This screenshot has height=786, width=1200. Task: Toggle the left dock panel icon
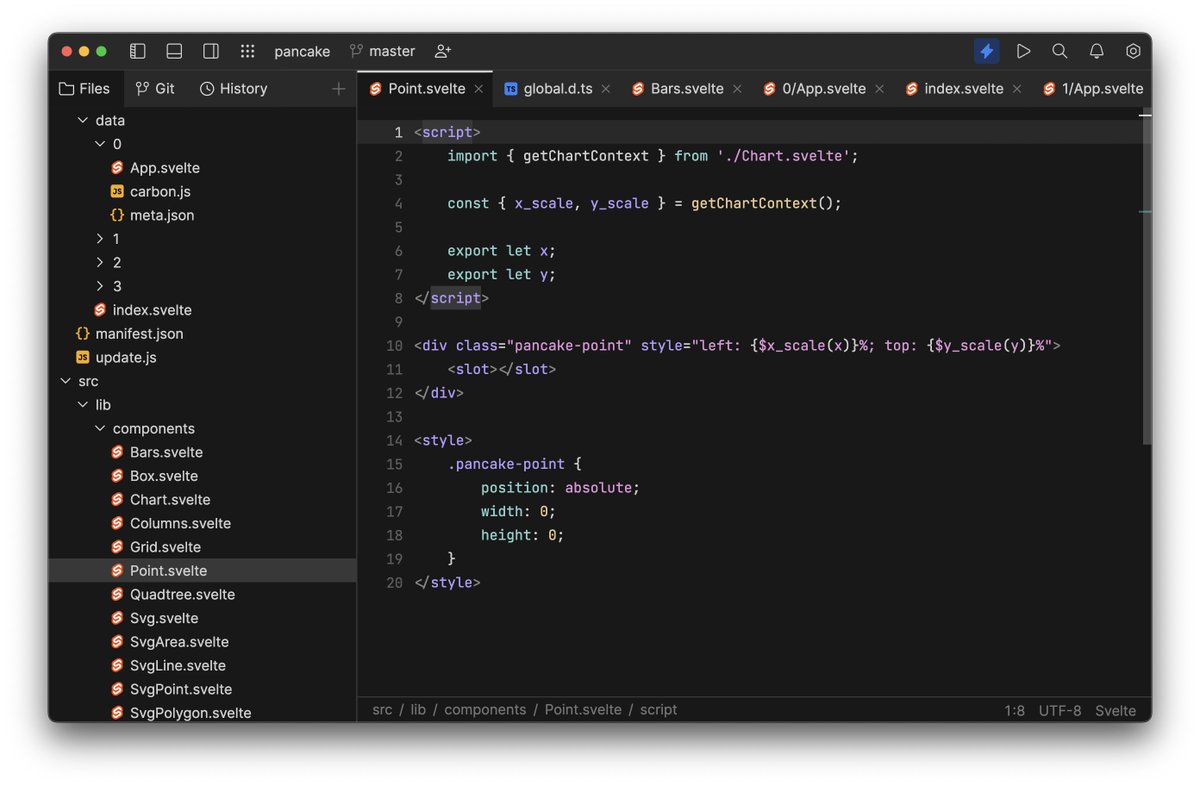coord(137,50)
